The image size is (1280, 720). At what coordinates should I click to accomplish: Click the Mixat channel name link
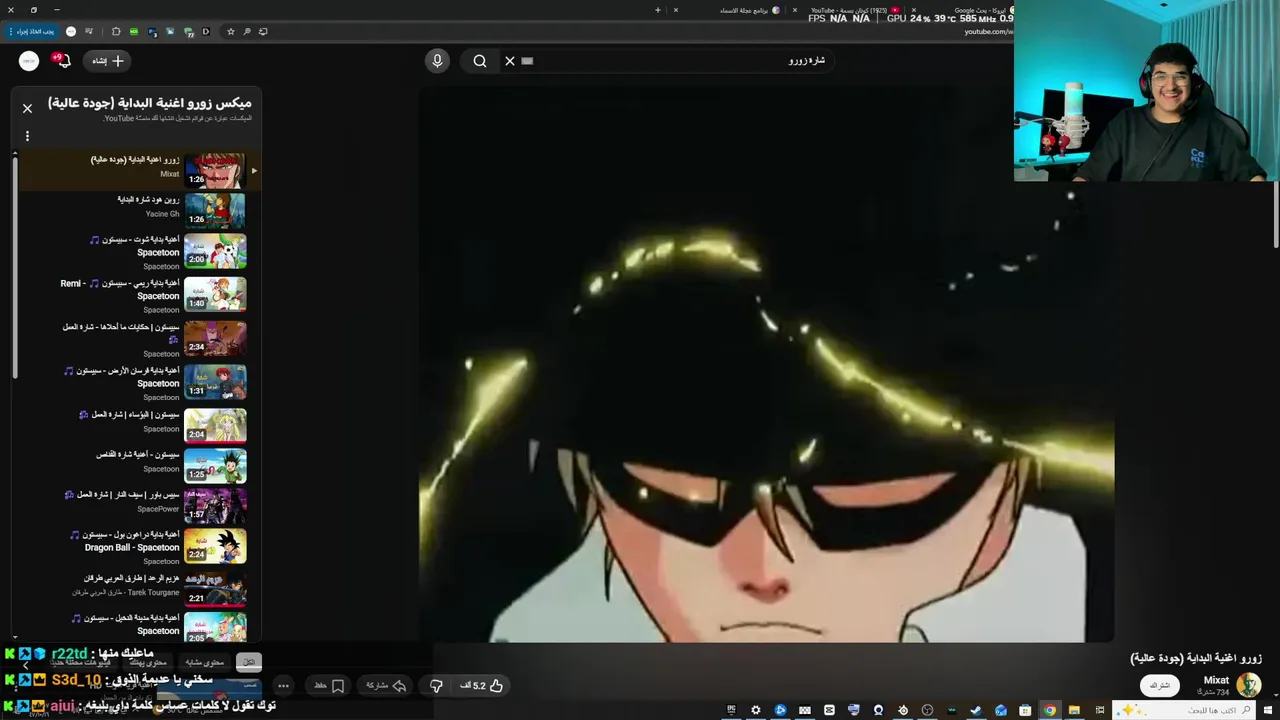1216,680
